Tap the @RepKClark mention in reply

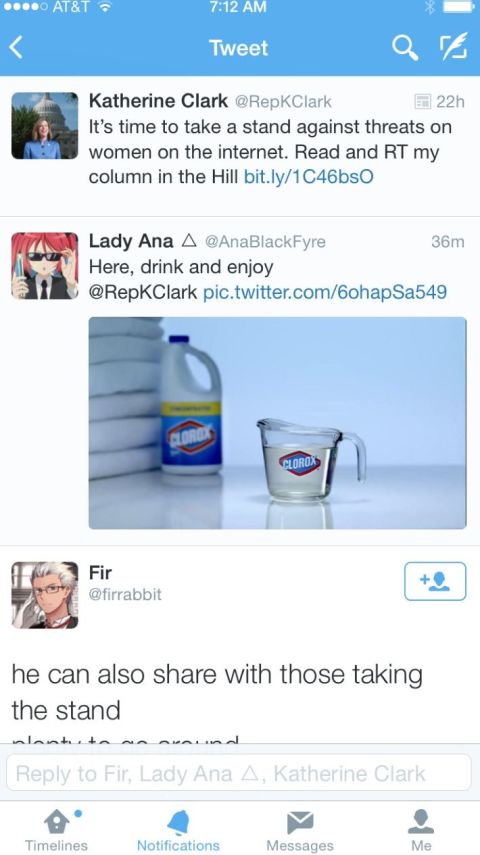coord(143,292)
